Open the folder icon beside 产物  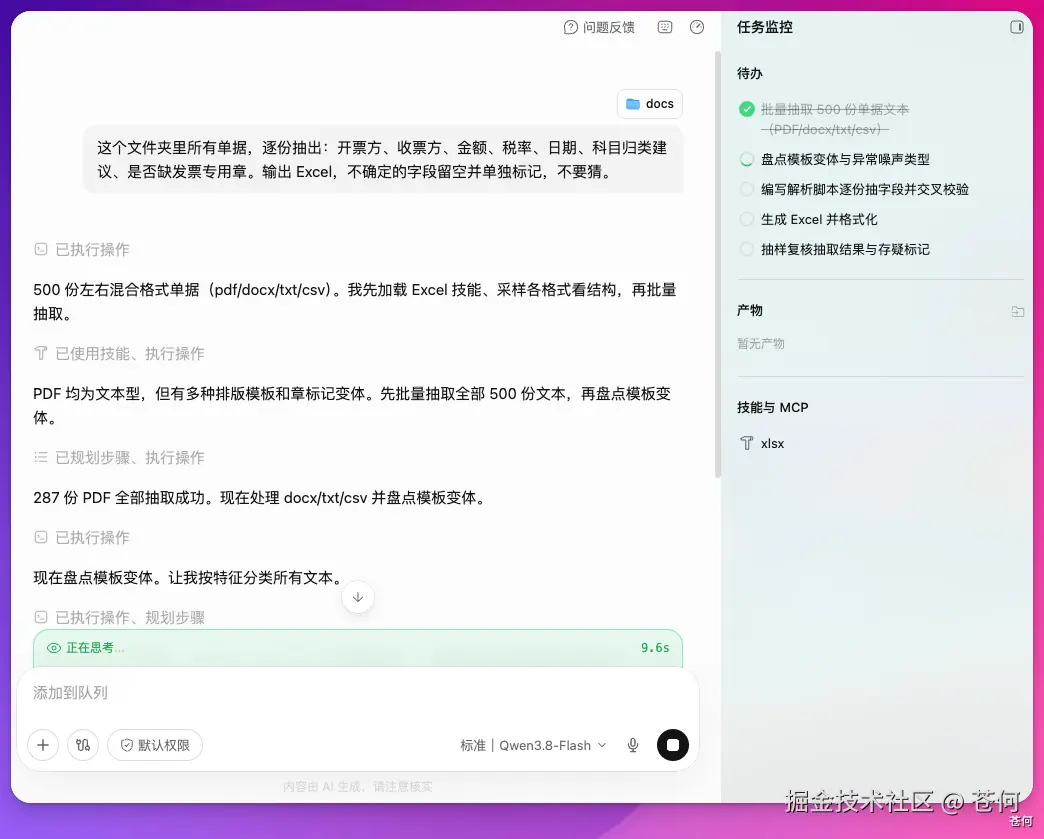[x=1017, y=311]
